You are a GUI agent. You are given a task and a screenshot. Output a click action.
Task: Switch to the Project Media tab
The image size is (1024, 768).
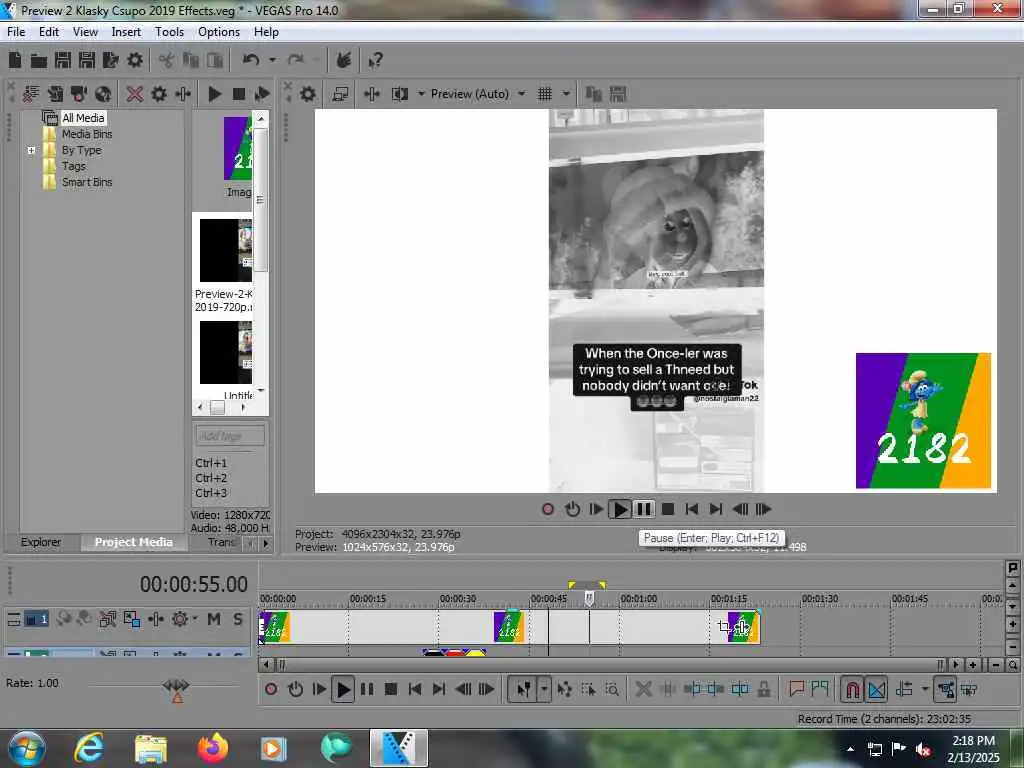coord(134,542)
